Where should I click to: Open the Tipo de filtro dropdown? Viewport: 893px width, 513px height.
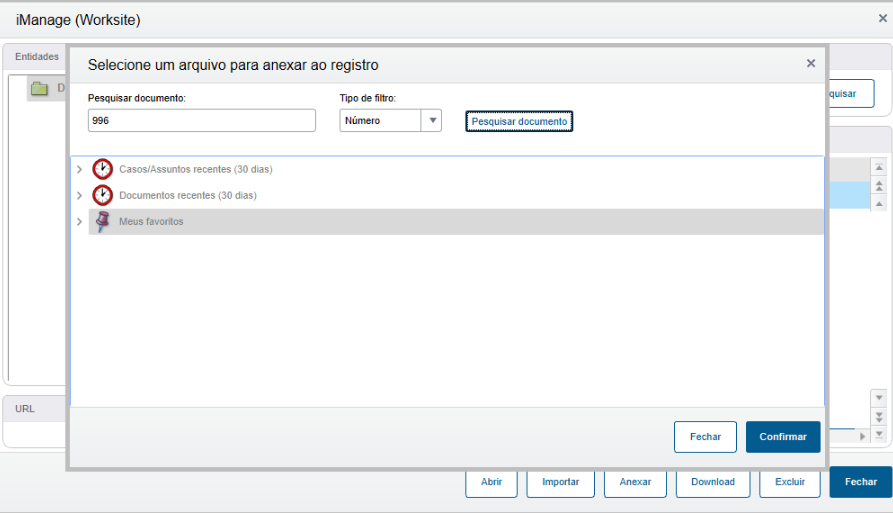click(x=432, y=121)
